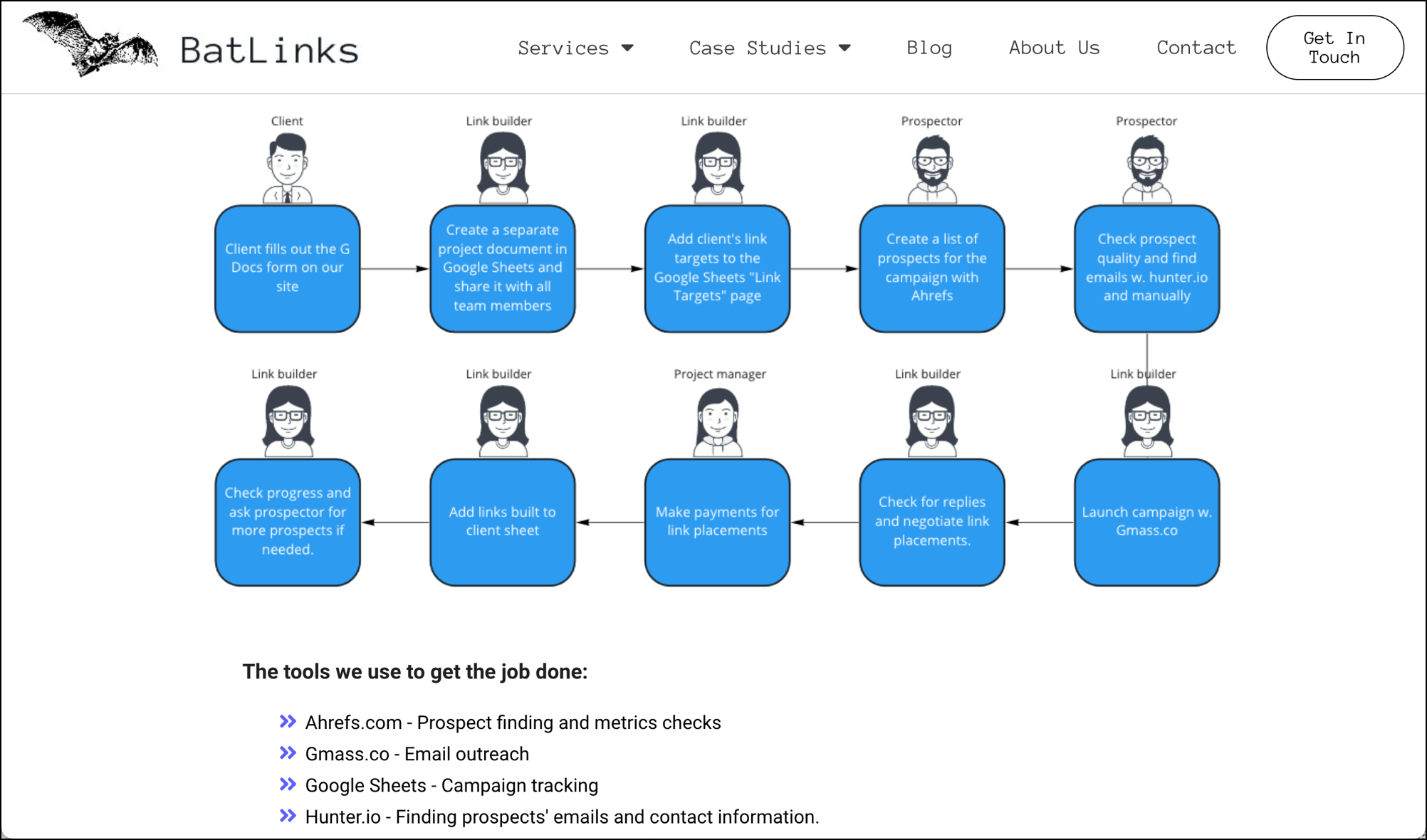Click the 'Add links built to client sheet' box
Screen dimensions: 1427x840
(x=503, y=522)
